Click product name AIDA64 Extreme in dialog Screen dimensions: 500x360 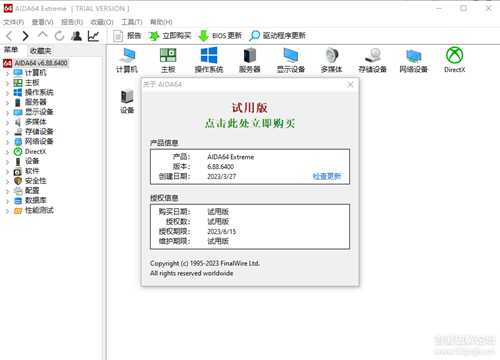pyautogui.click(x=230, y=157)
